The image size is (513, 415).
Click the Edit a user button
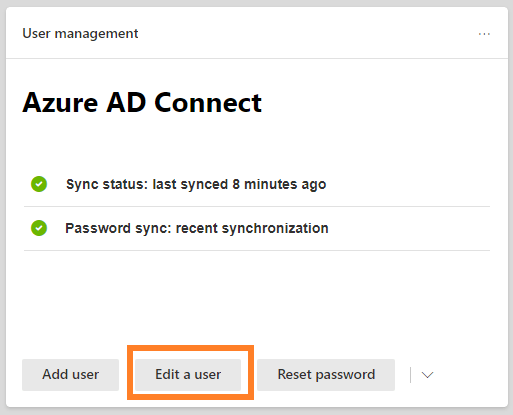188,375
